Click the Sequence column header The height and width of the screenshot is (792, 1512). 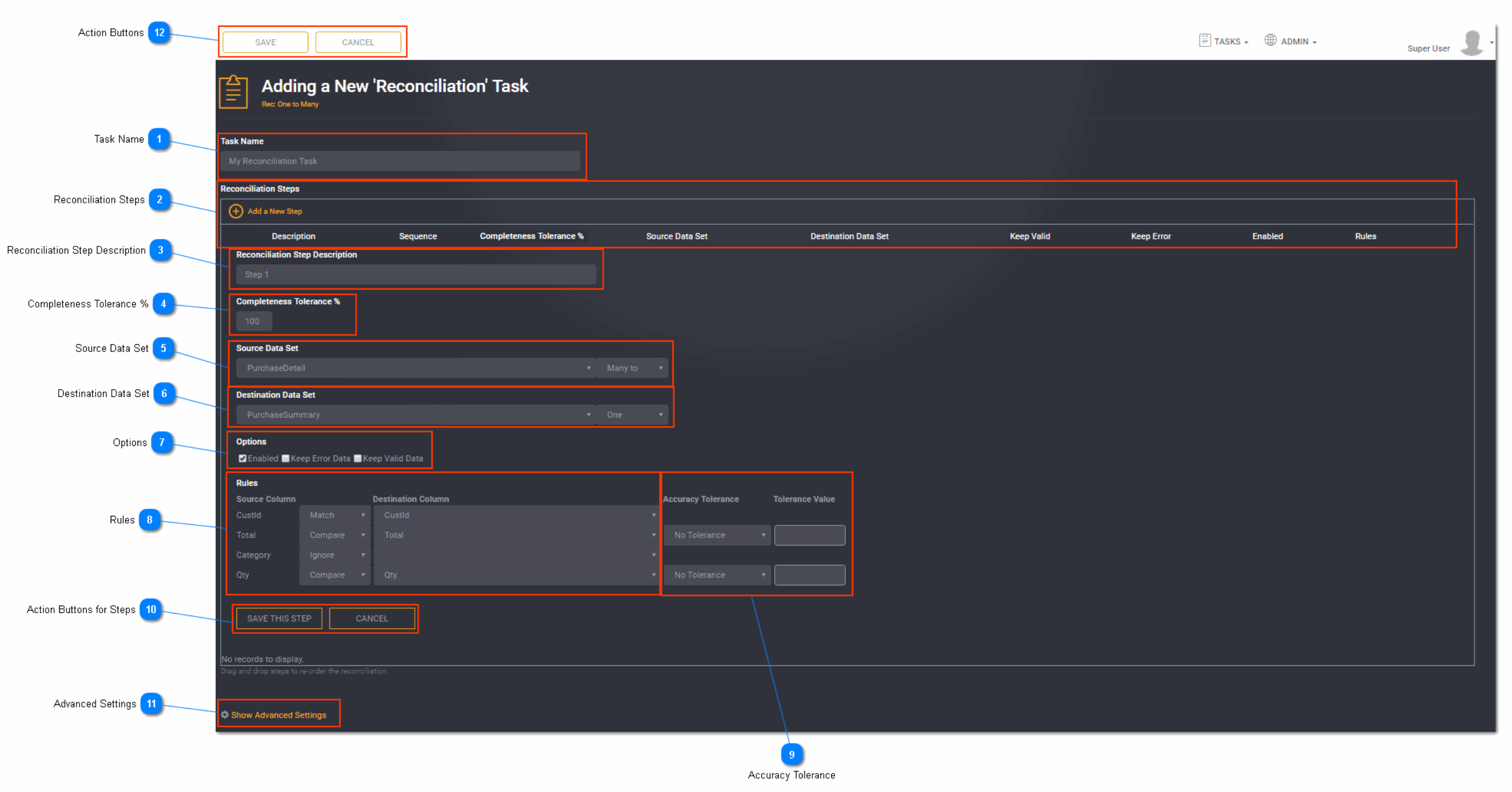click(x=418, y=236)
